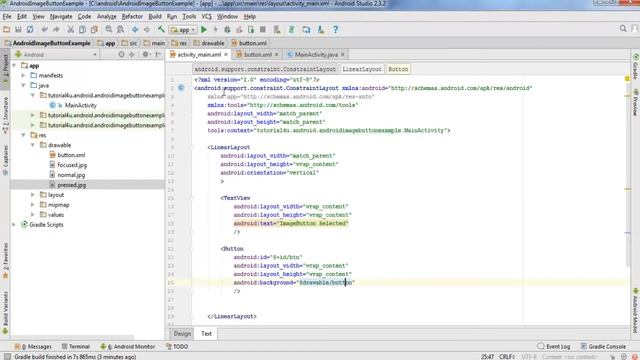Switch to the Design editor view

coord(182,333)
